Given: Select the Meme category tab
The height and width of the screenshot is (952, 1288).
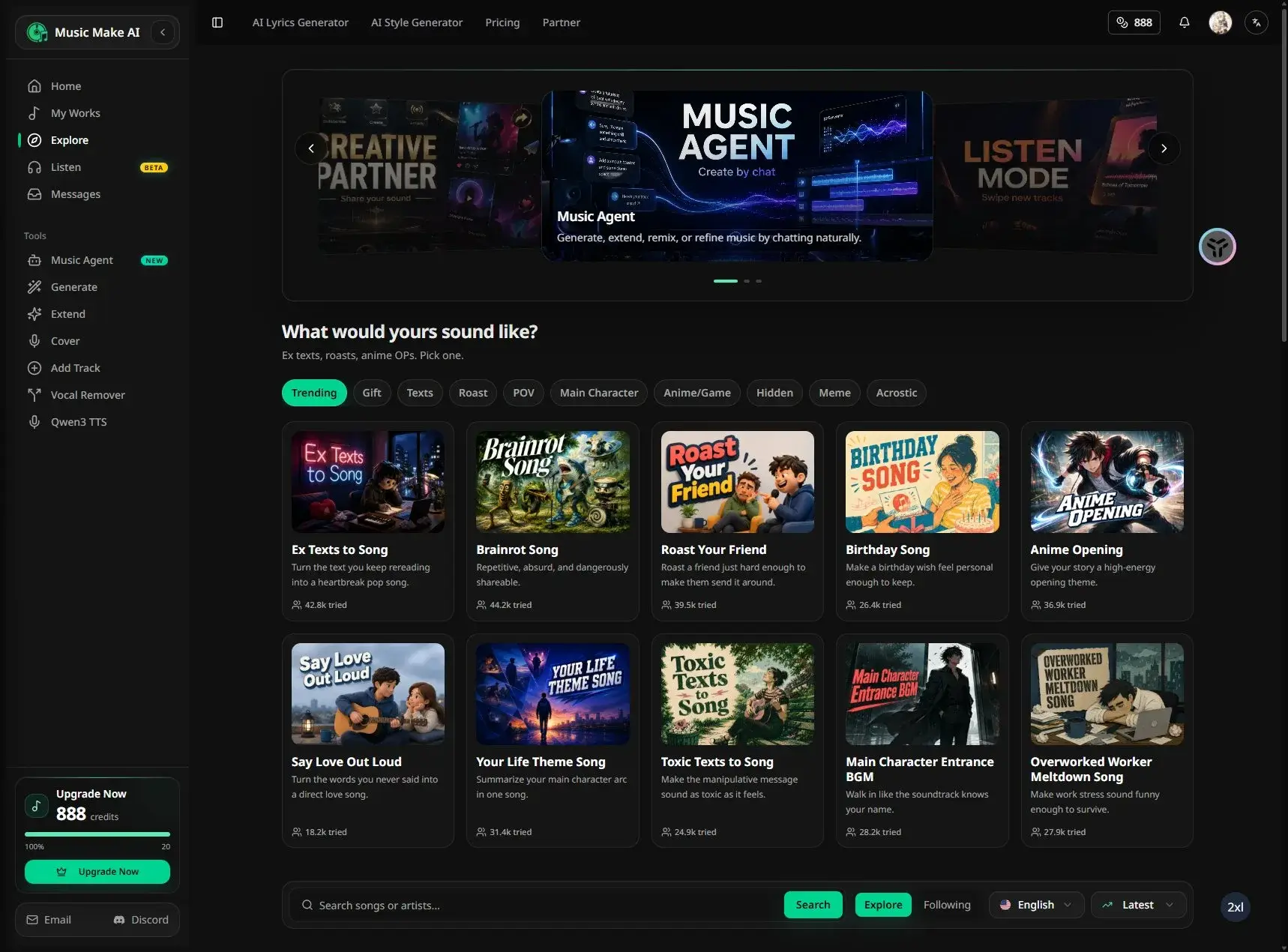Looking at the screenshot, I should [x=834, y=393].
